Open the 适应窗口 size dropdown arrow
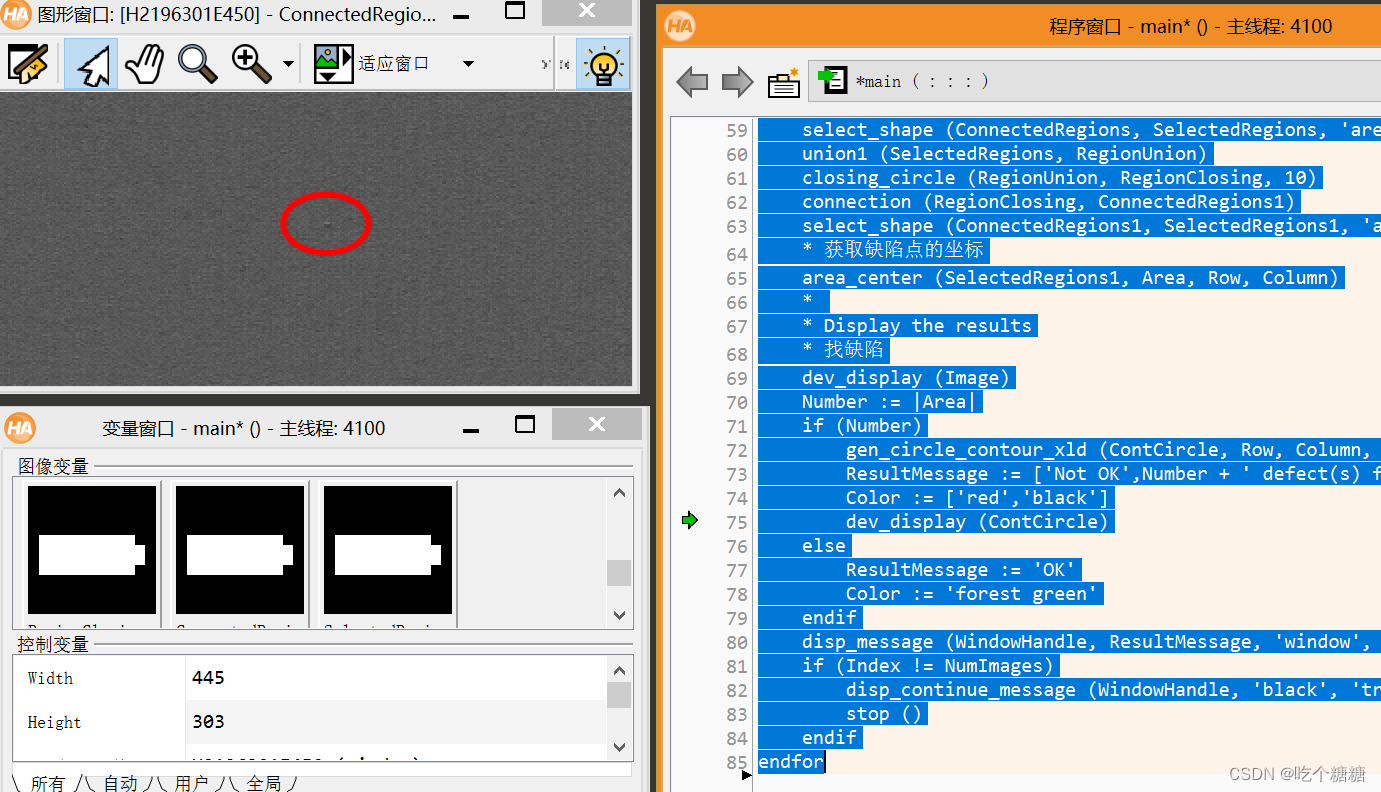1381x792 pixels. (x=468, y=64)
